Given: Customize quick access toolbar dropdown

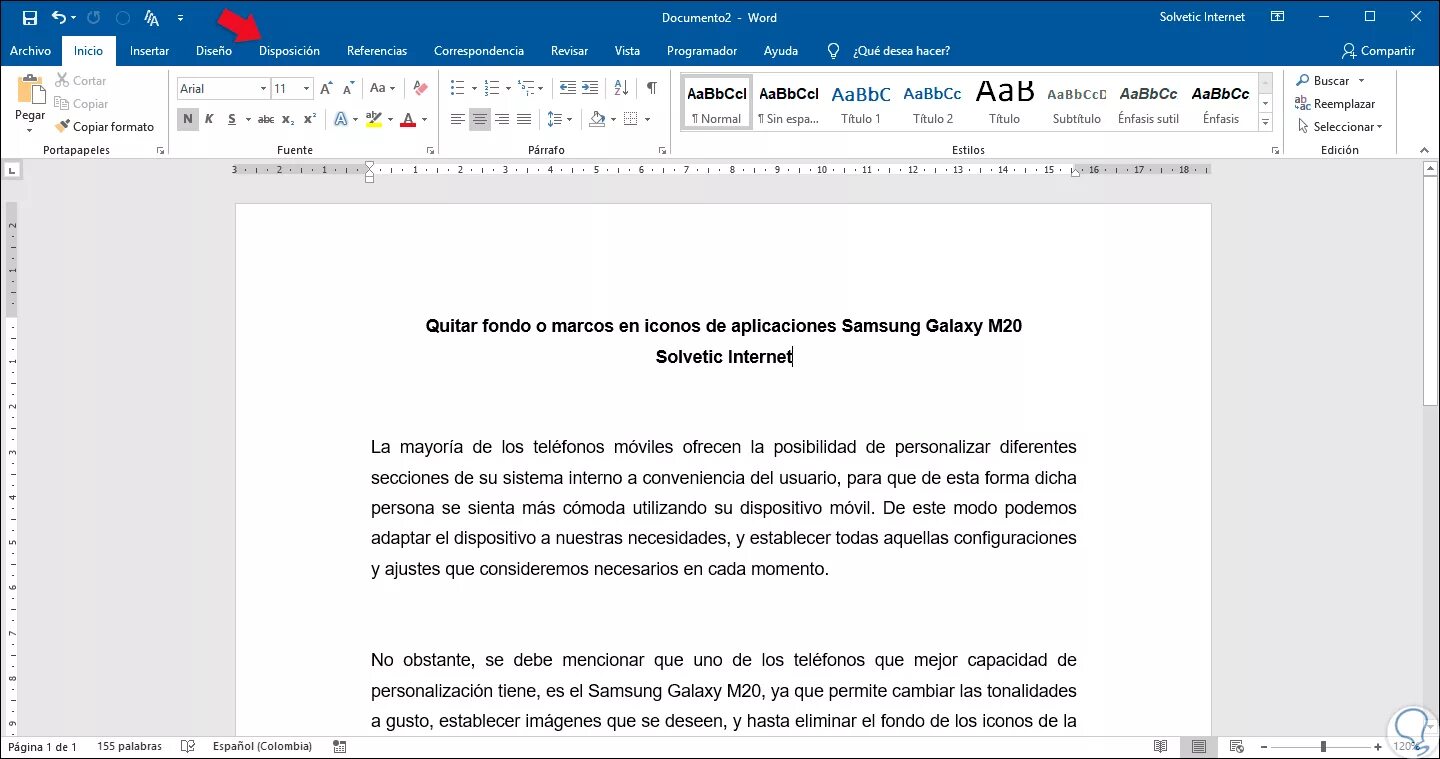Looking at the screenshot, I should point(180,18).
